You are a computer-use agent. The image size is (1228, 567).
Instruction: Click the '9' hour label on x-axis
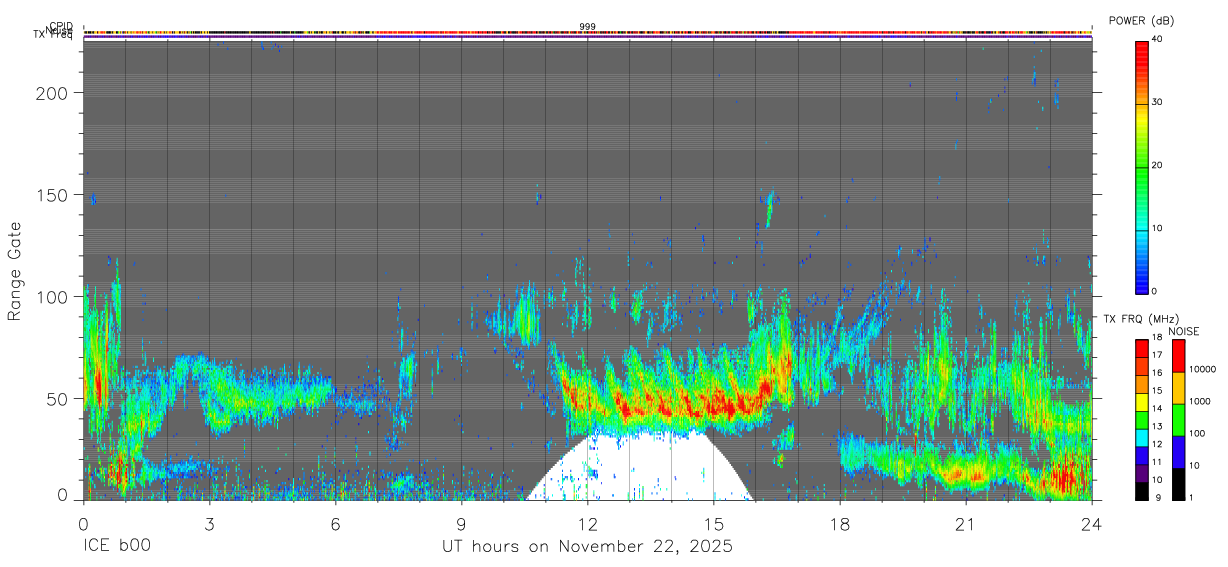[x=461, y=524]
